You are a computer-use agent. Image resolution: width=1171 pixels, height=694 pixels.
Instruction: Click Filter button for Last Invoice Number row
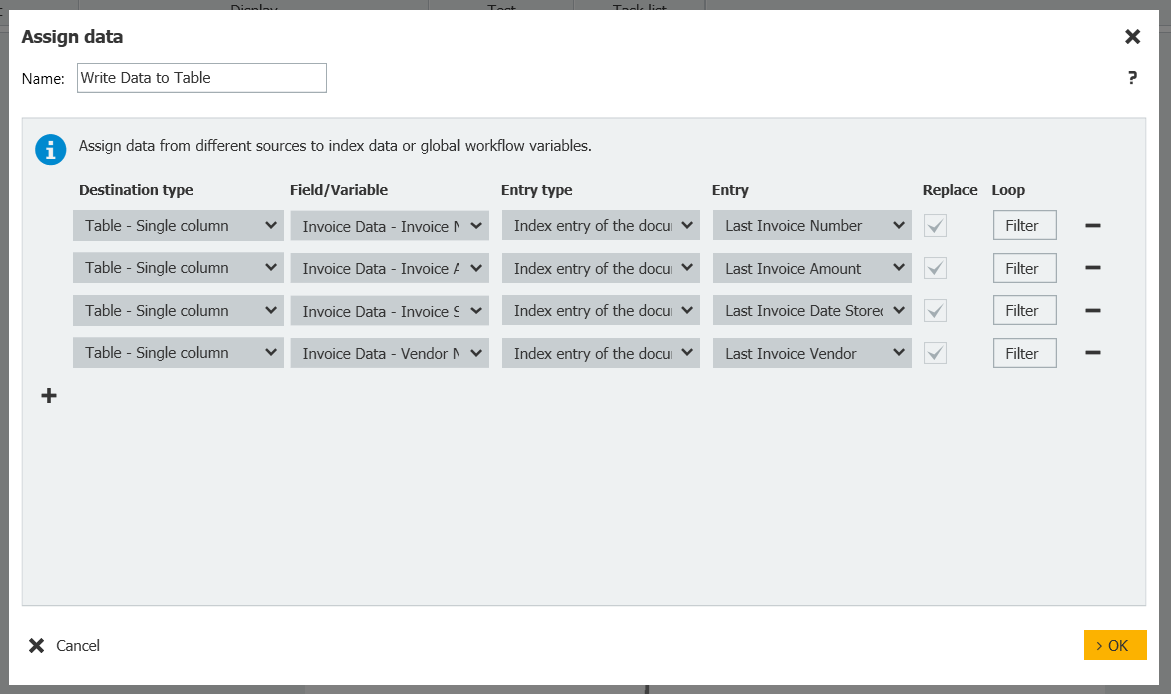(x=1024, y=226)
